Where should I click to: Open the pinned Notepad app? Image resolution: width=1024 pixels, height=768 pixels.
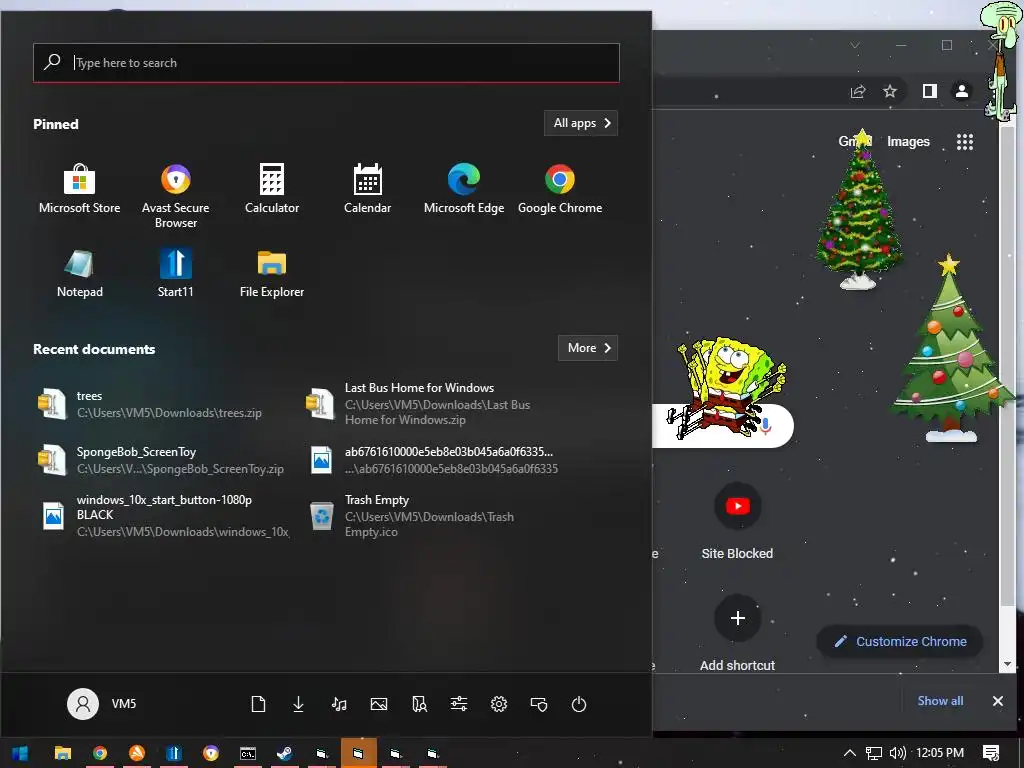tap(79, 273)
